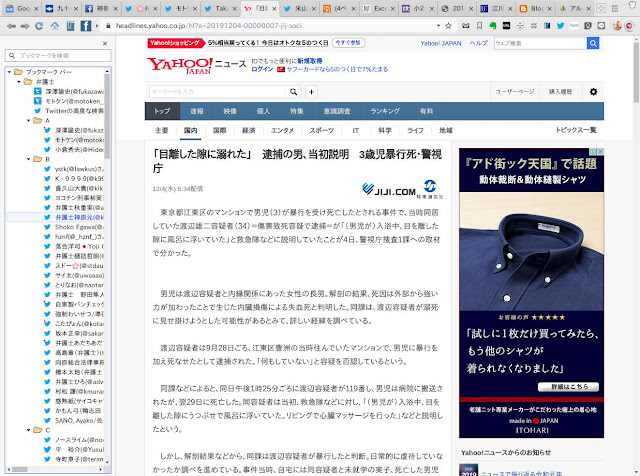Switch to the Facebook browser tab
Viewport: 640px width, 476px height.
tap(98, 8)
